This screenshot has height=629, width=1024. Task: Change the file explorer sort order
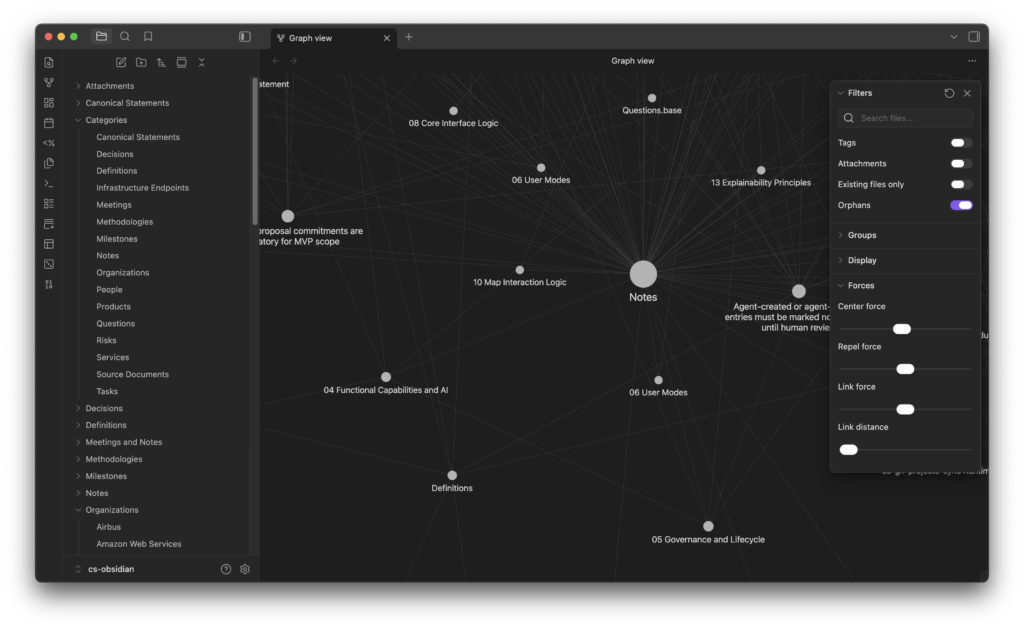160,62
